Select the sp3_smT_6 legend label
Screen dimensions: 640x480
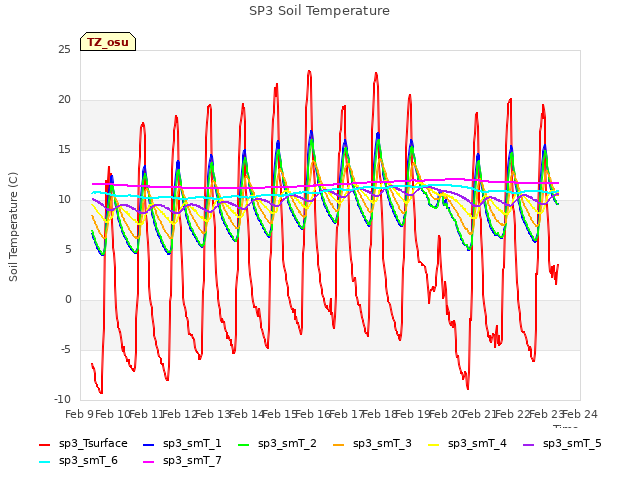click(x=88, y=461)
